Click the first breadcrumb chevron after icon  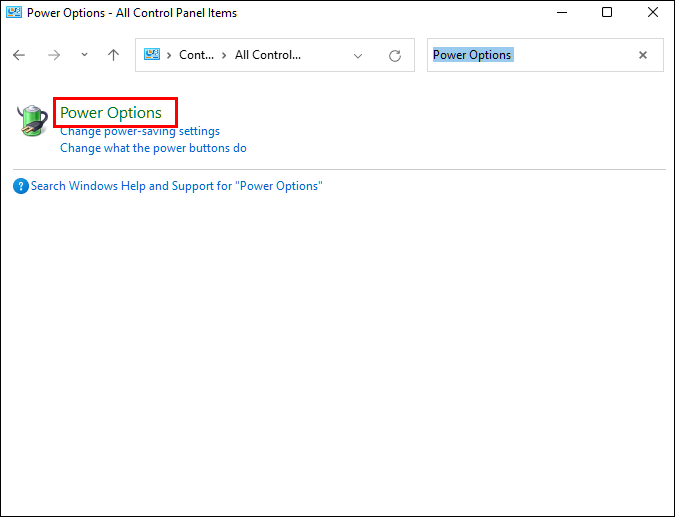pyautogui.click(x=169, y=56)
